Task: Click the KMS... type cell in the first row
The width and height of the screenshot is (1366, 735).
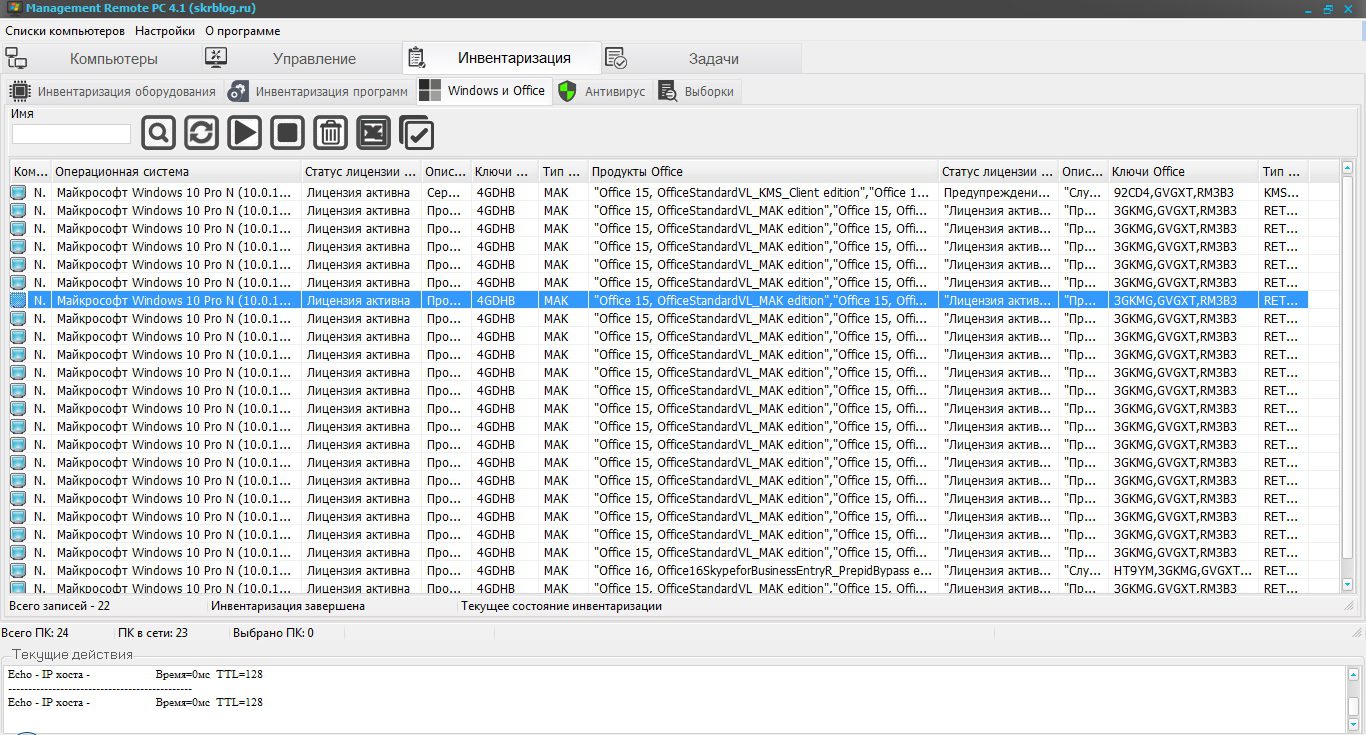Action: tap(1283, 192)
